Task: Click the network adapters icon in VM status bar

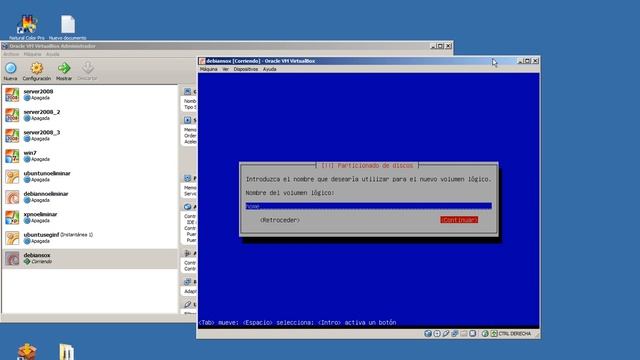Action: click(x=455, y=333)
